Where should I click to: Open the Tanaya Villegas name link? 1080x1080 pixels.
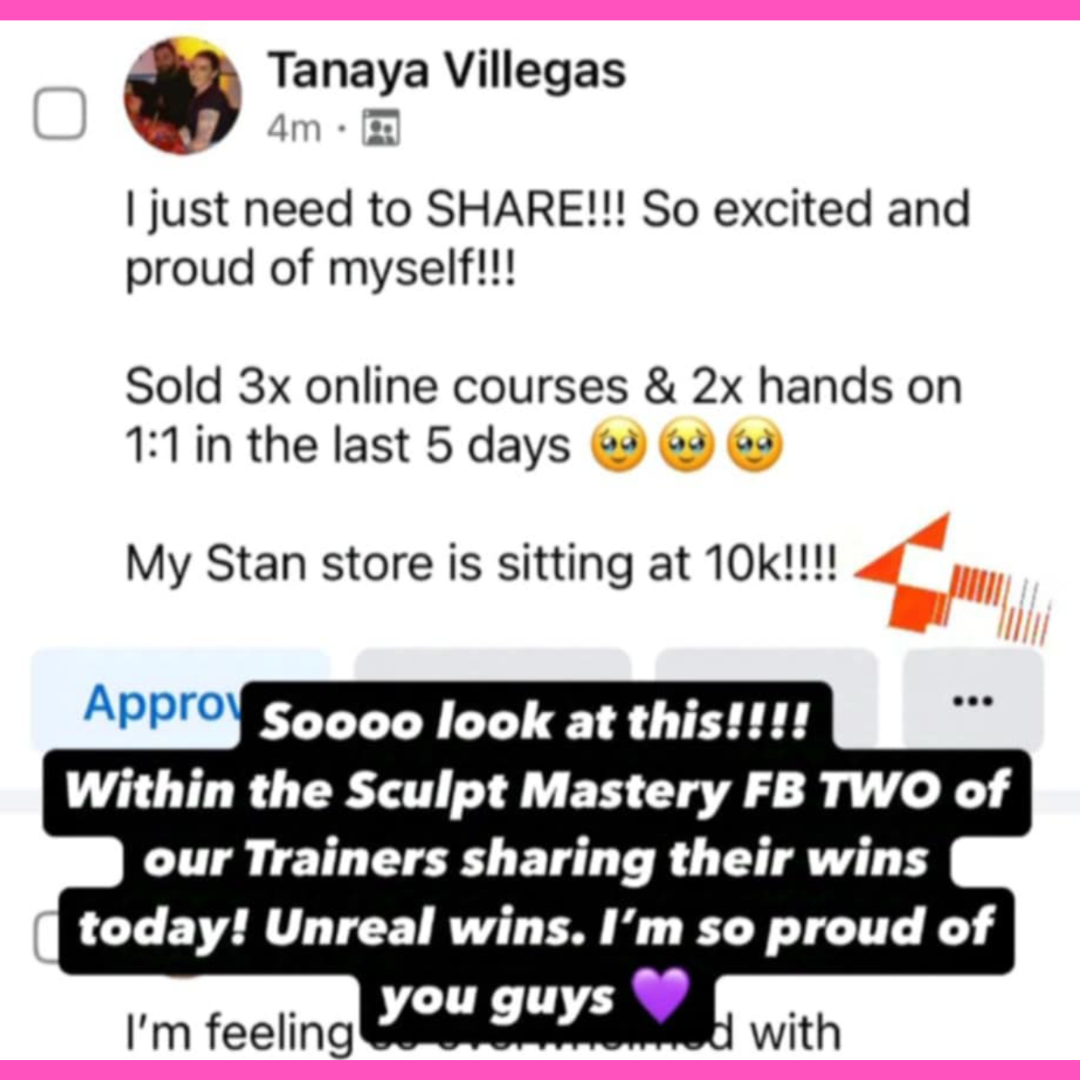pyautogui.click(x=446, y=70)
